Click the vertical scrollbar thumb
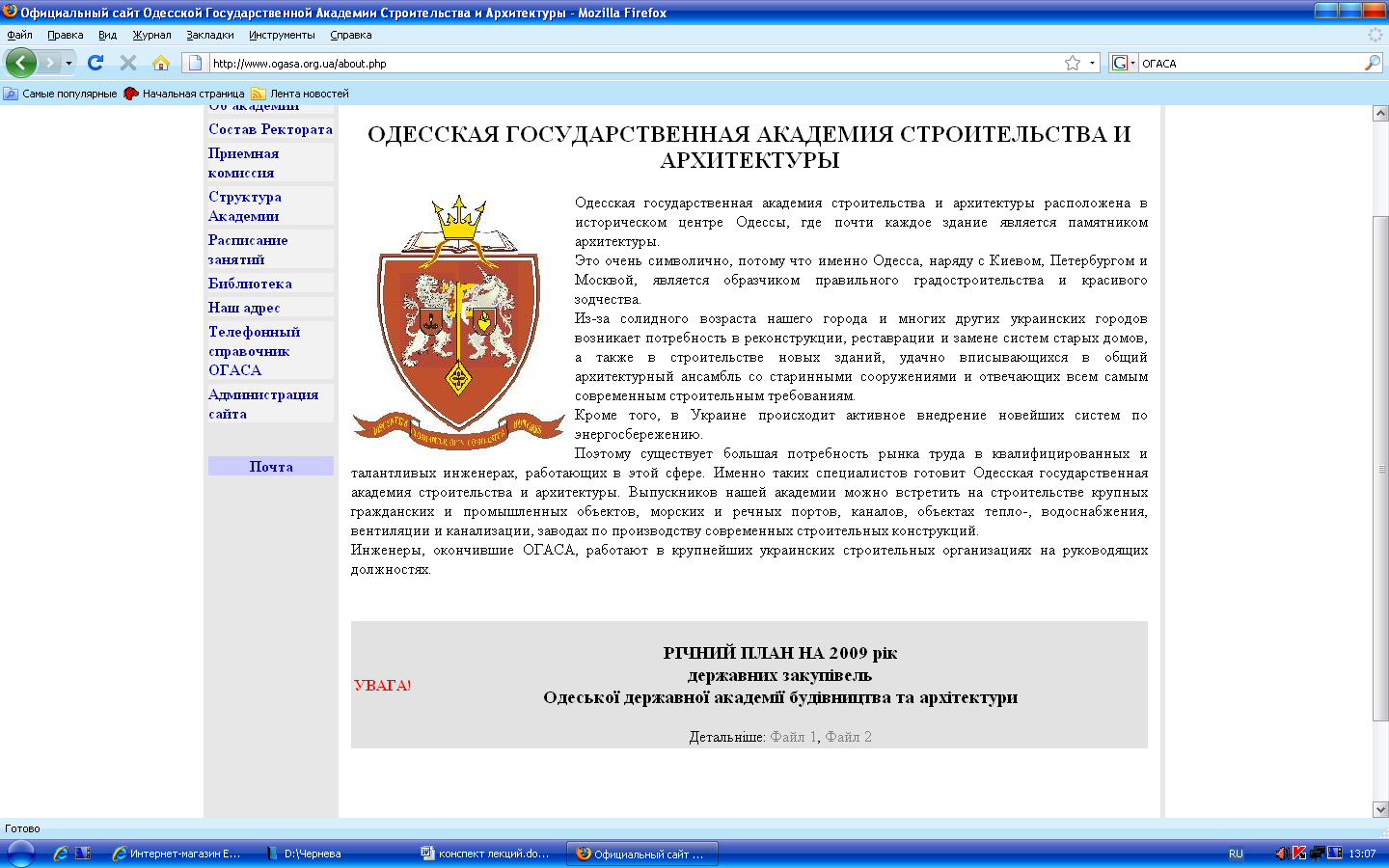 tap(1380, 469)
